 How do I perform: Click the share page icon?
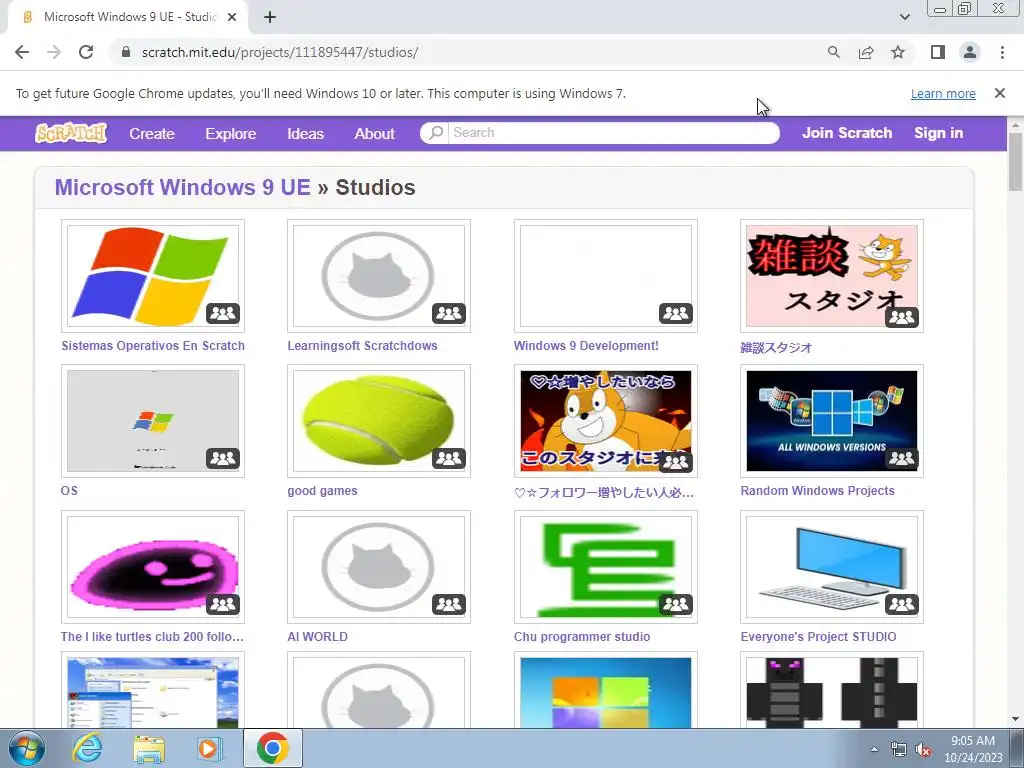point(866,52)
